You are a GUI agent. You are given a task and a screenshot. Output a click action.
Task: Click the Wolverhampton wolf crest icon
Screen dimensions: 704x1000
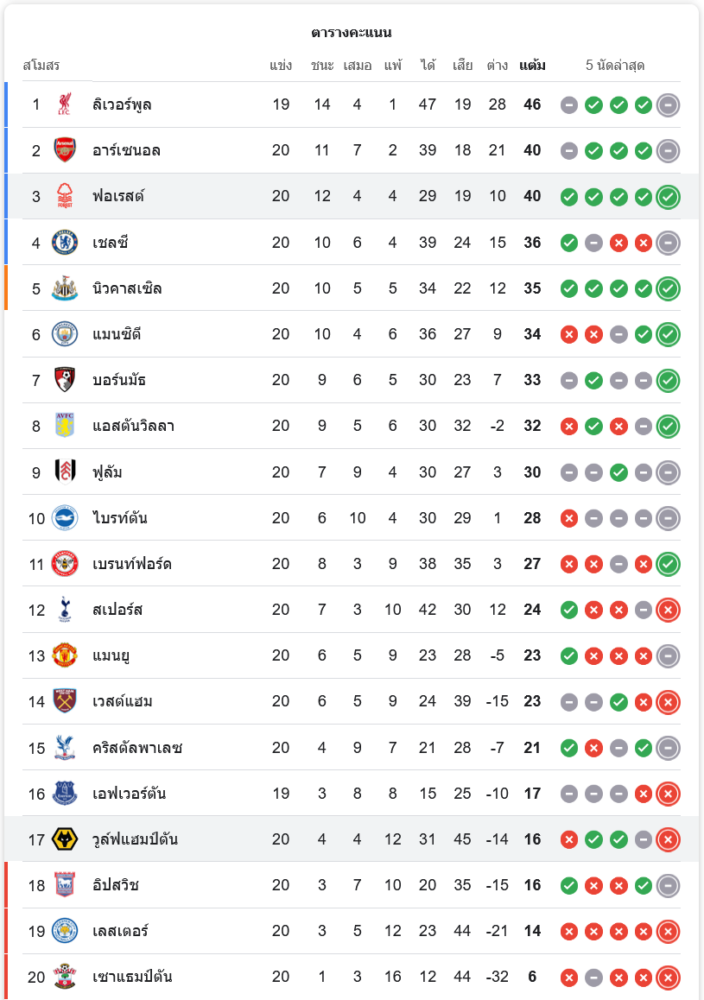point(65,840)
